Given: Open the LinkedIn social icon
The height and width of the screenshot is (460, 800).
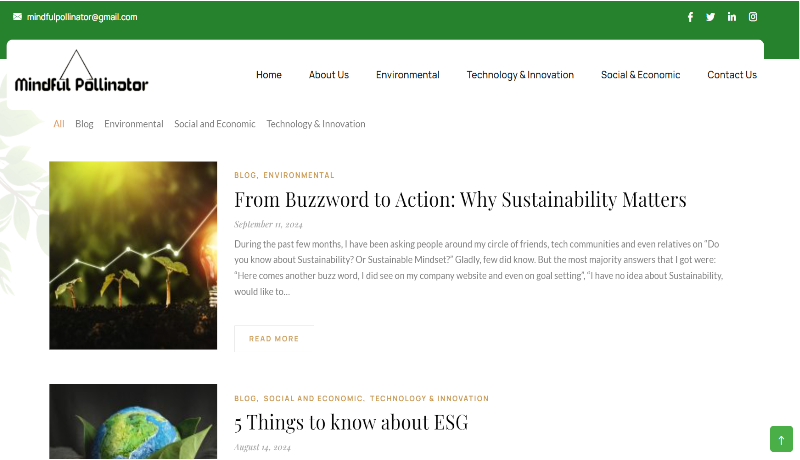Looking at the screenshot, I should click(x=732, y=17).
